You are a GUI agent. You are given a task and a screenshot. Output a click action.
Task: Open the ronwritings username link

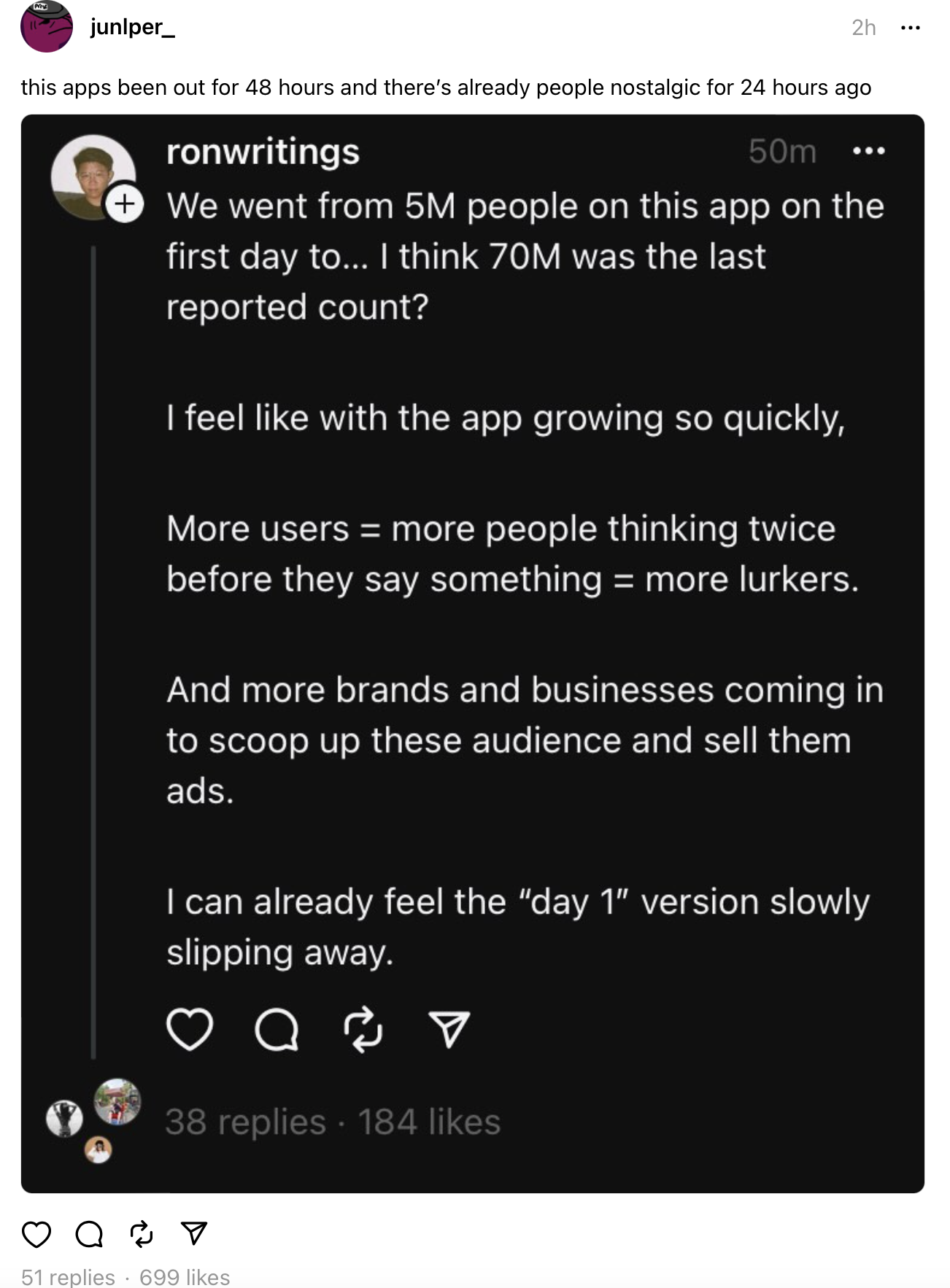[x=263, y=152]
